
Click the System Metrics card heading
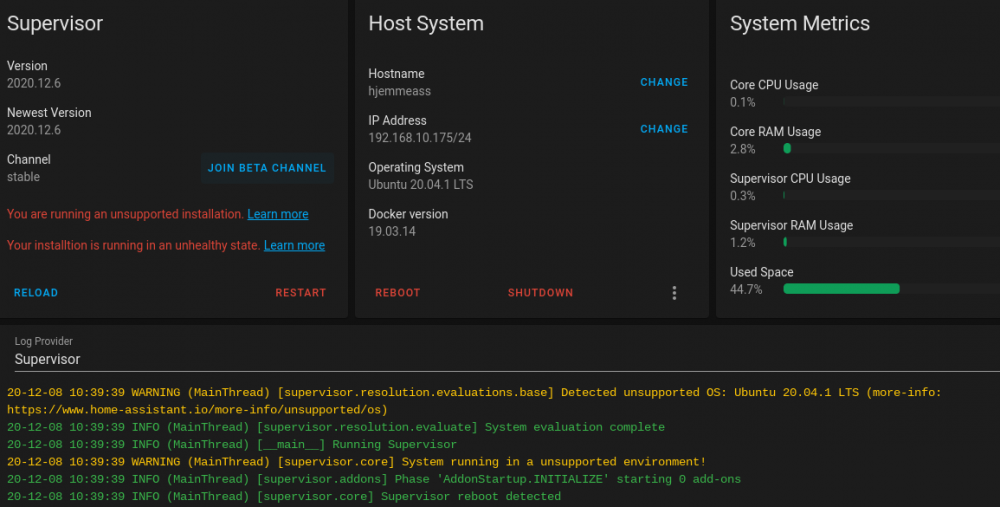tap(800, 23)
